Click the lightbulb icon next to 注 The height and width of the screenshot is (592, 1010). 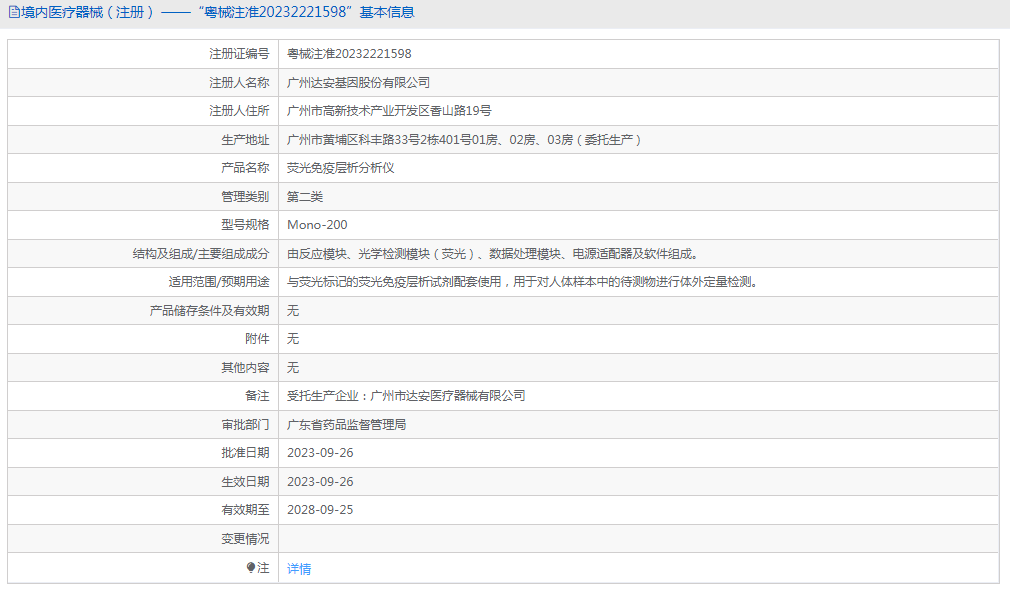[251, 568]
